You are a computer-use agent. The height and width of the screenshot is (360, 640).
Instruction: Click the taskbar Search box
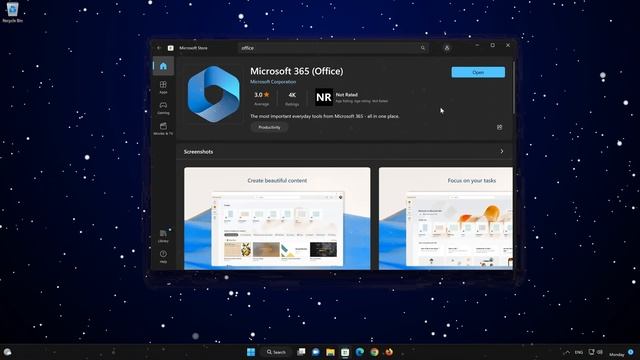click(x=276, y=352)
